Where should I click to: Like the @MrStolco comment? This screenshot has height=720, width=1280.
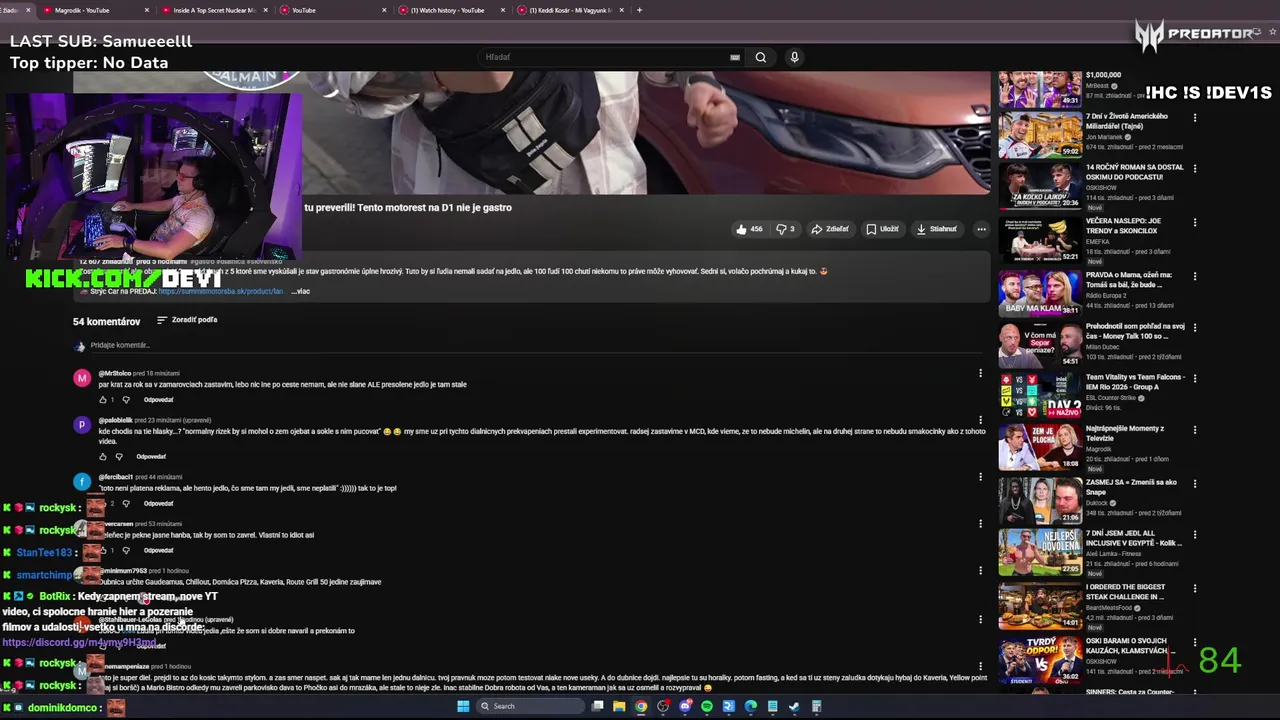tap(103, 400)
